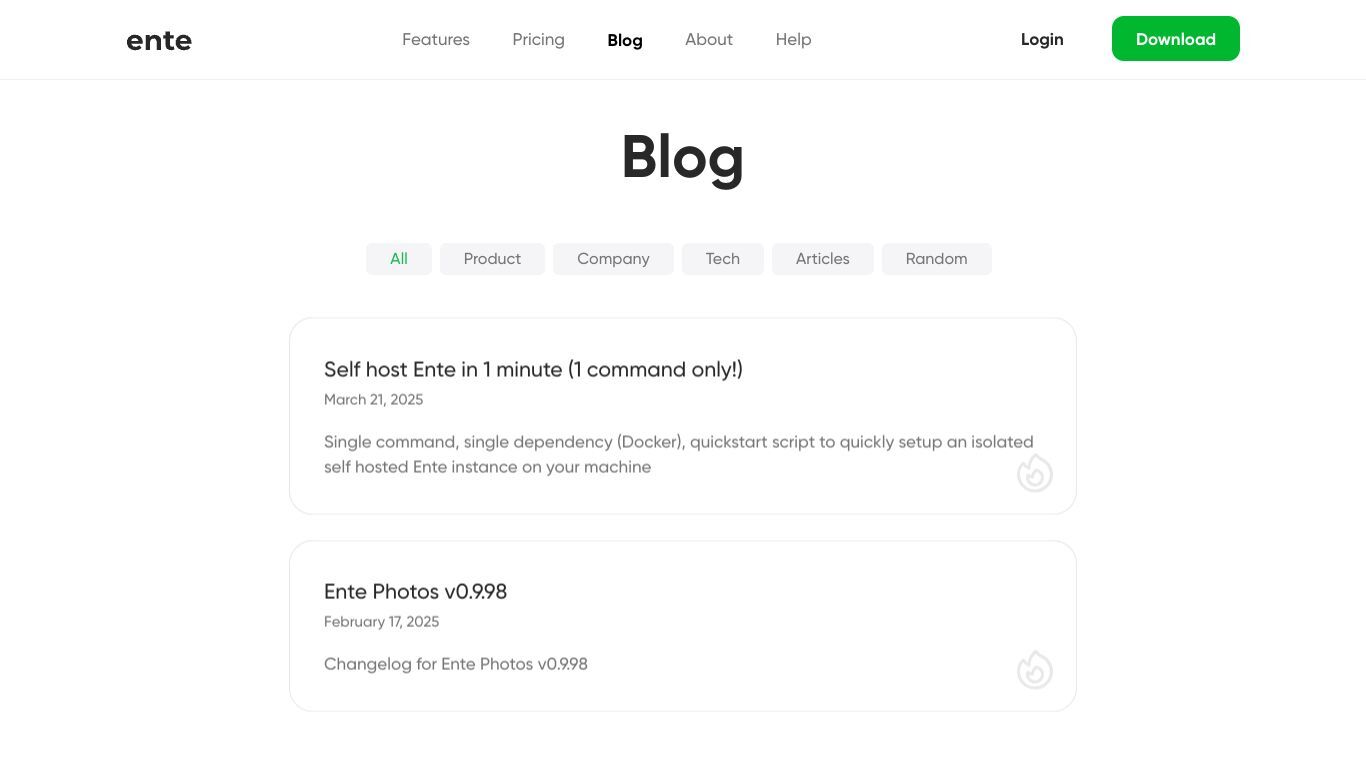Open the About page
Screen dimensions: 1366x768
tap(709, 39)
